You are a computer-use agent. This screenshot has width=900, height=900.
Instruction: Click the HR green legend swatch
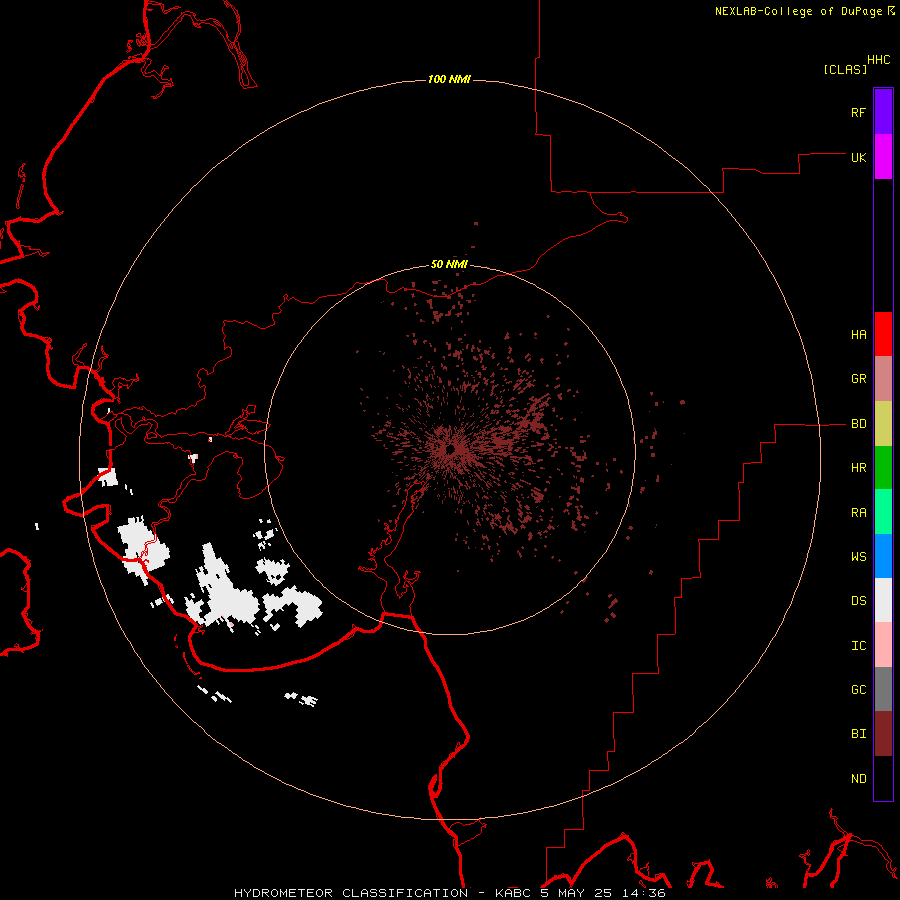[883, 467]
